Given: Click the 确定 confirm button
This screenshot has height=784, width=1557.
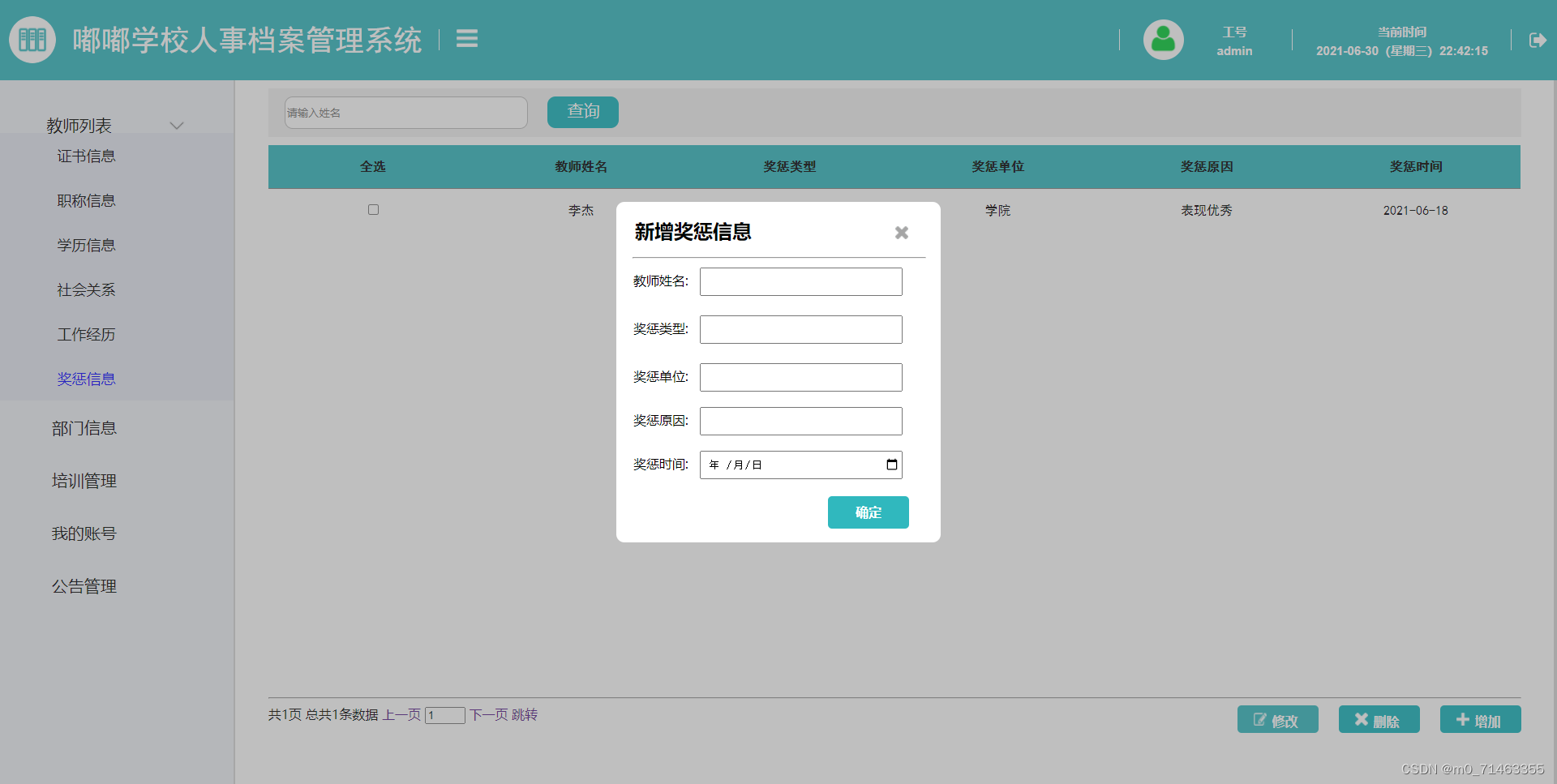Looking at the screenshot, I should coord(868,512).
